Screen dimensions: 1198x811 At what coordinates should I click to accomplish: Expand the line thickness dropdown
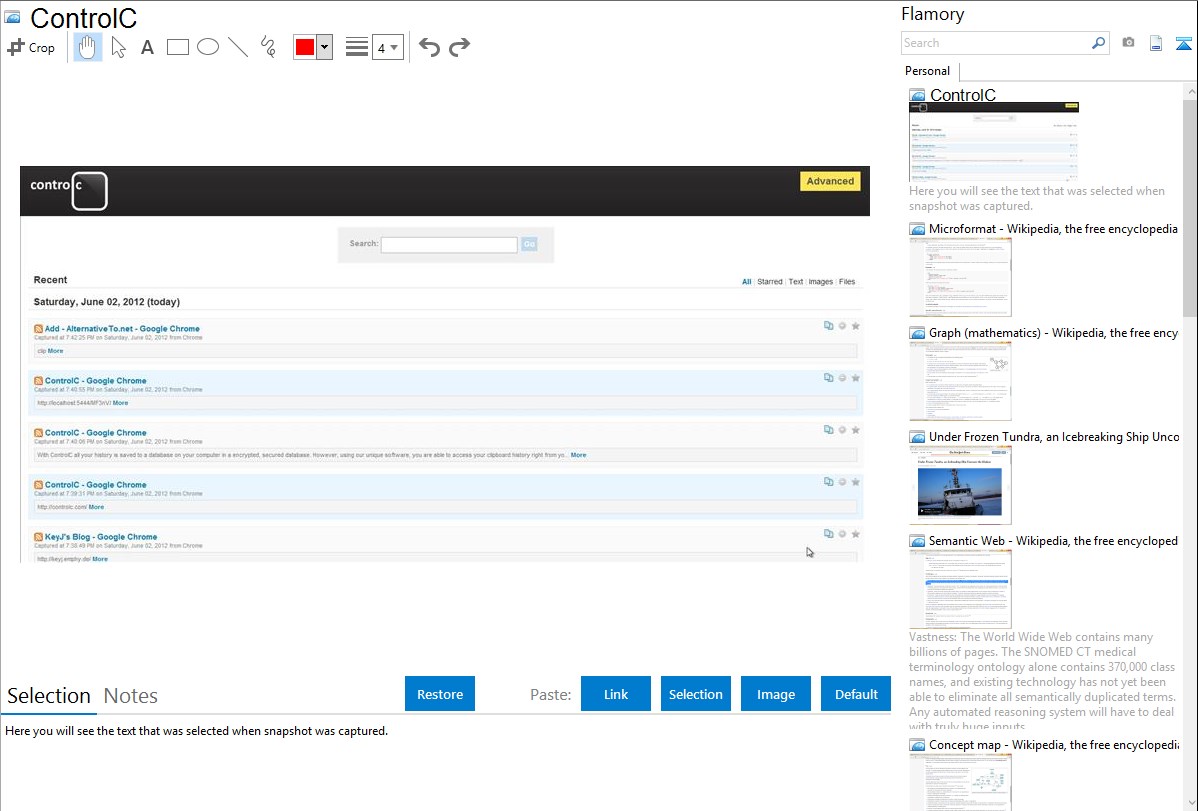(387, 47)
